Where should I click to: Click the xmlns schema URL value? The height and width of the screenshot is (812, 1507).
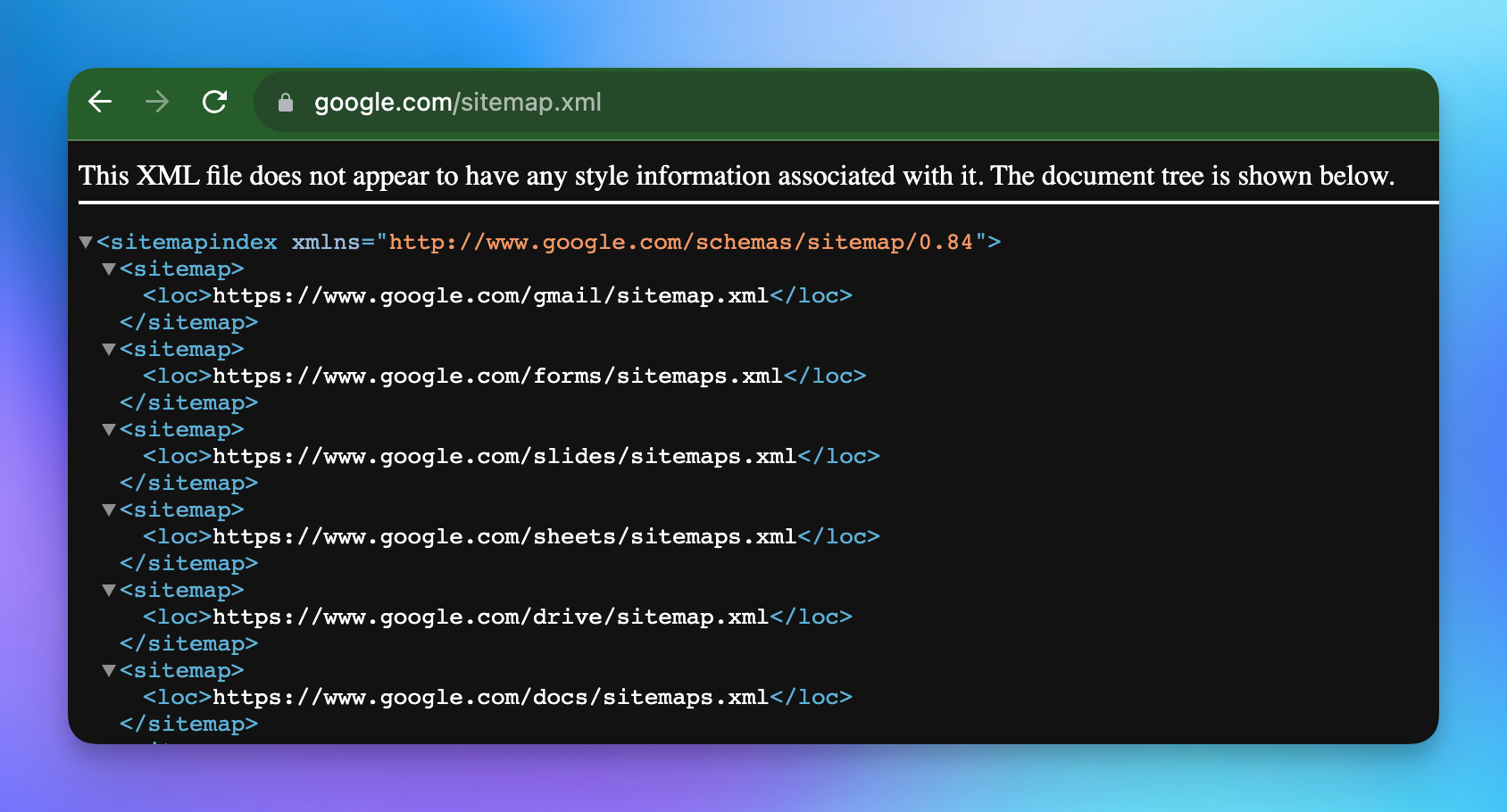pos(681,242)
